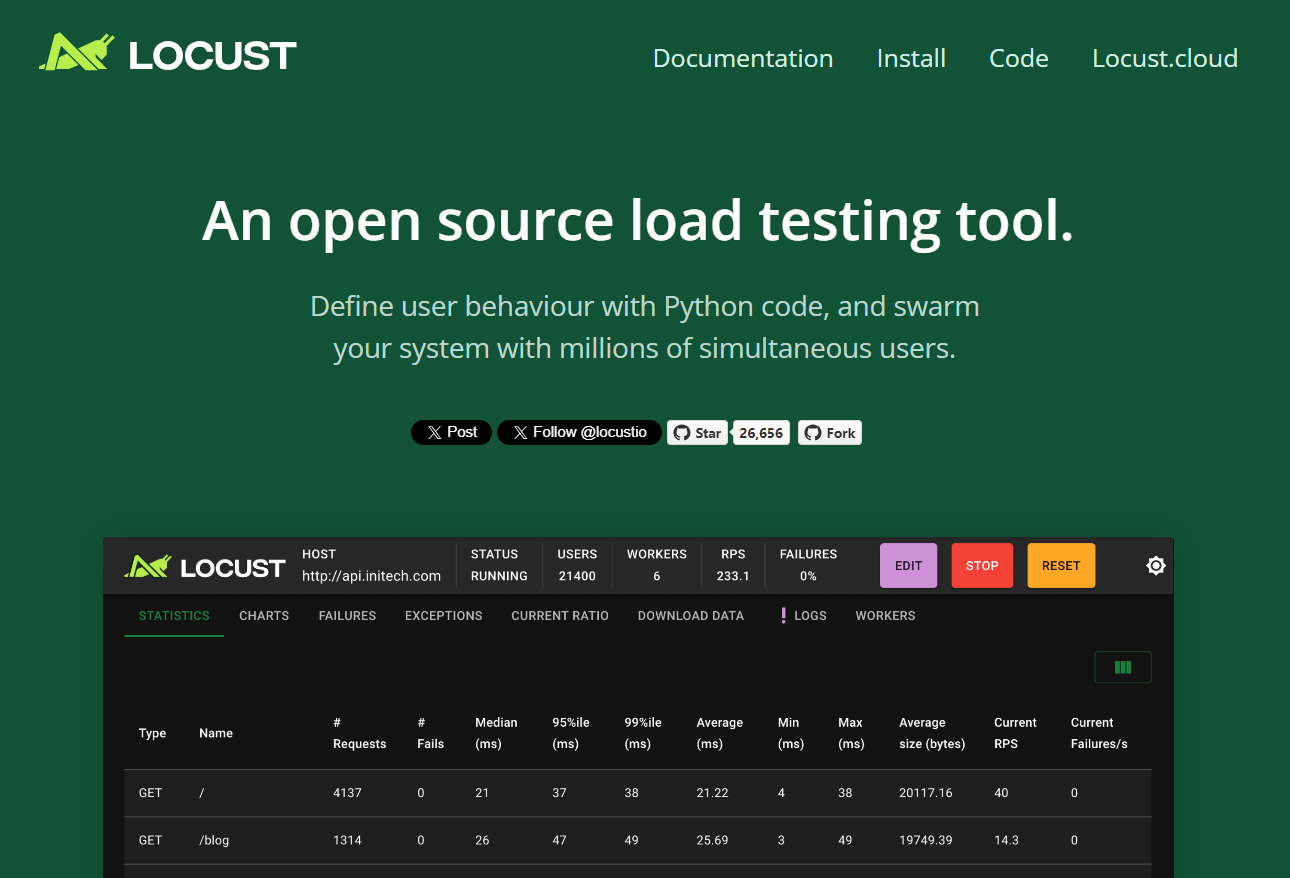Click the headline 'An open source load testing tool.'
The width and height of the screenshot is (1290, 878).
(x=638, y=220)
